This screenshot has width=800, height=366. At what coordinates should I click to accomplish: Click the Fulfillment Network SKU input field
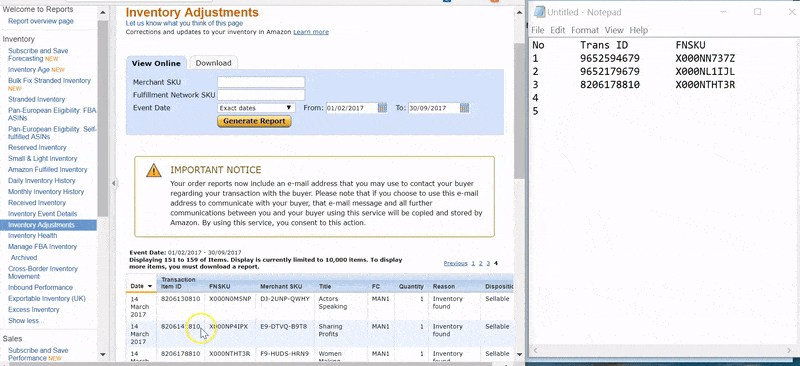(x=261, y=95)
